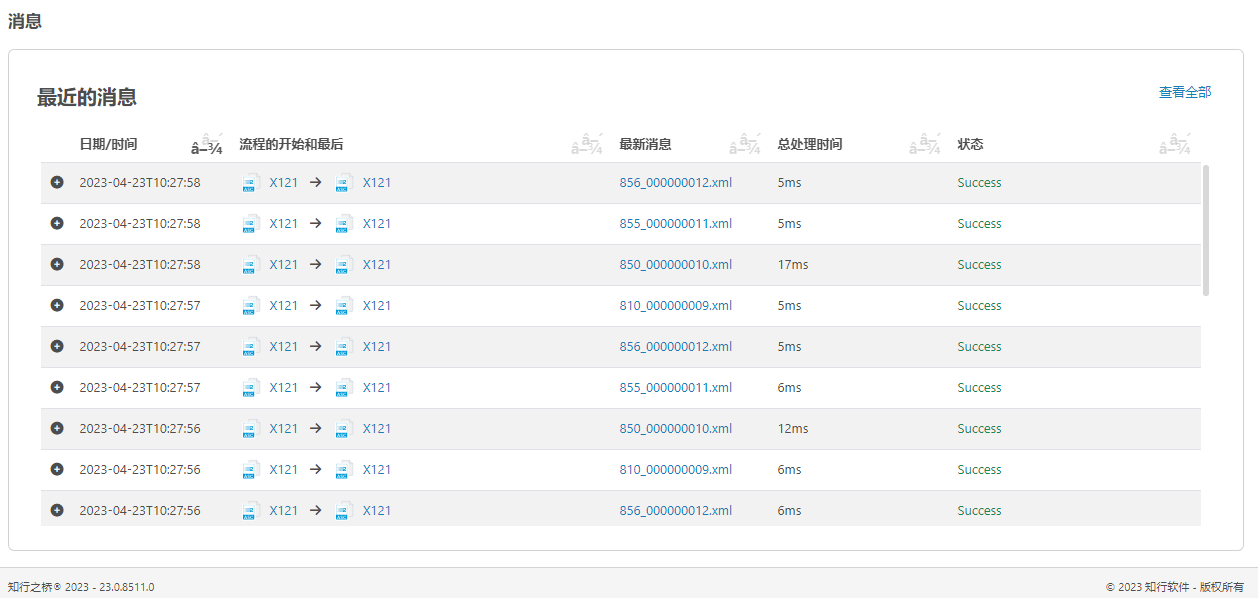Click the messages table vertical scrollbar

(x=1206, y=231)
